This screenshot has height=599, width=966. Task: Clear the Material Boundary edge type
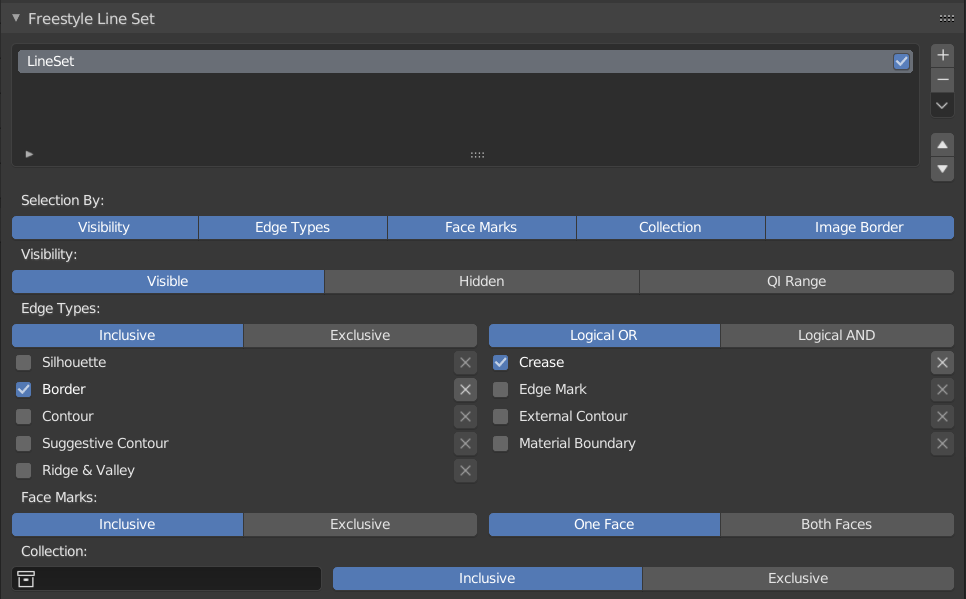(942, 443)
